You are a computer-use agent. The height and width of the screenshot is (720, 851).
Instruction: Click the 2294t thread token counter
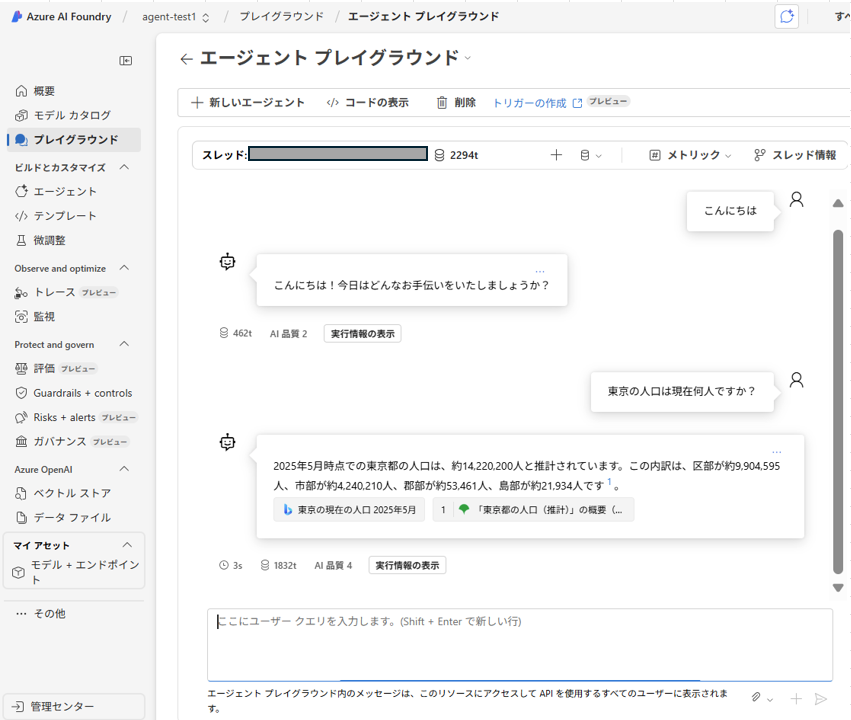[x=456, y=155]
